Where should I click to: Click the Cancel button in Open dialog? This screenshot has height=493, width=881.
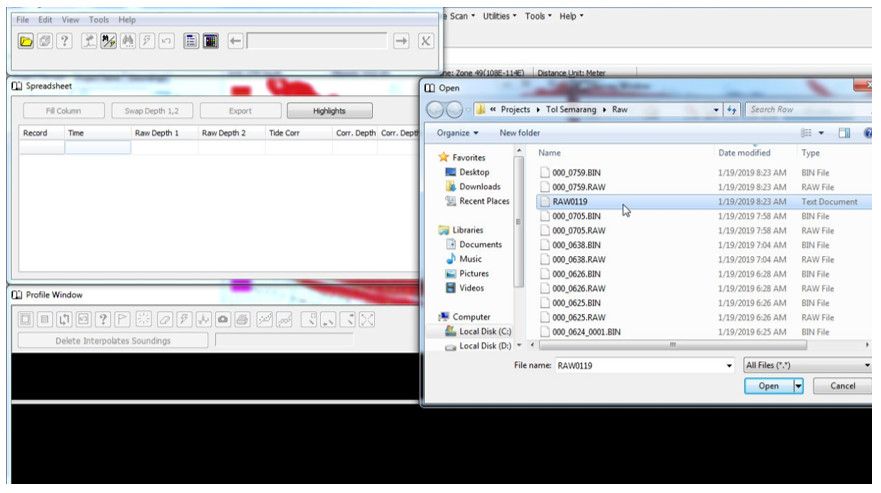tap(842, 386)
